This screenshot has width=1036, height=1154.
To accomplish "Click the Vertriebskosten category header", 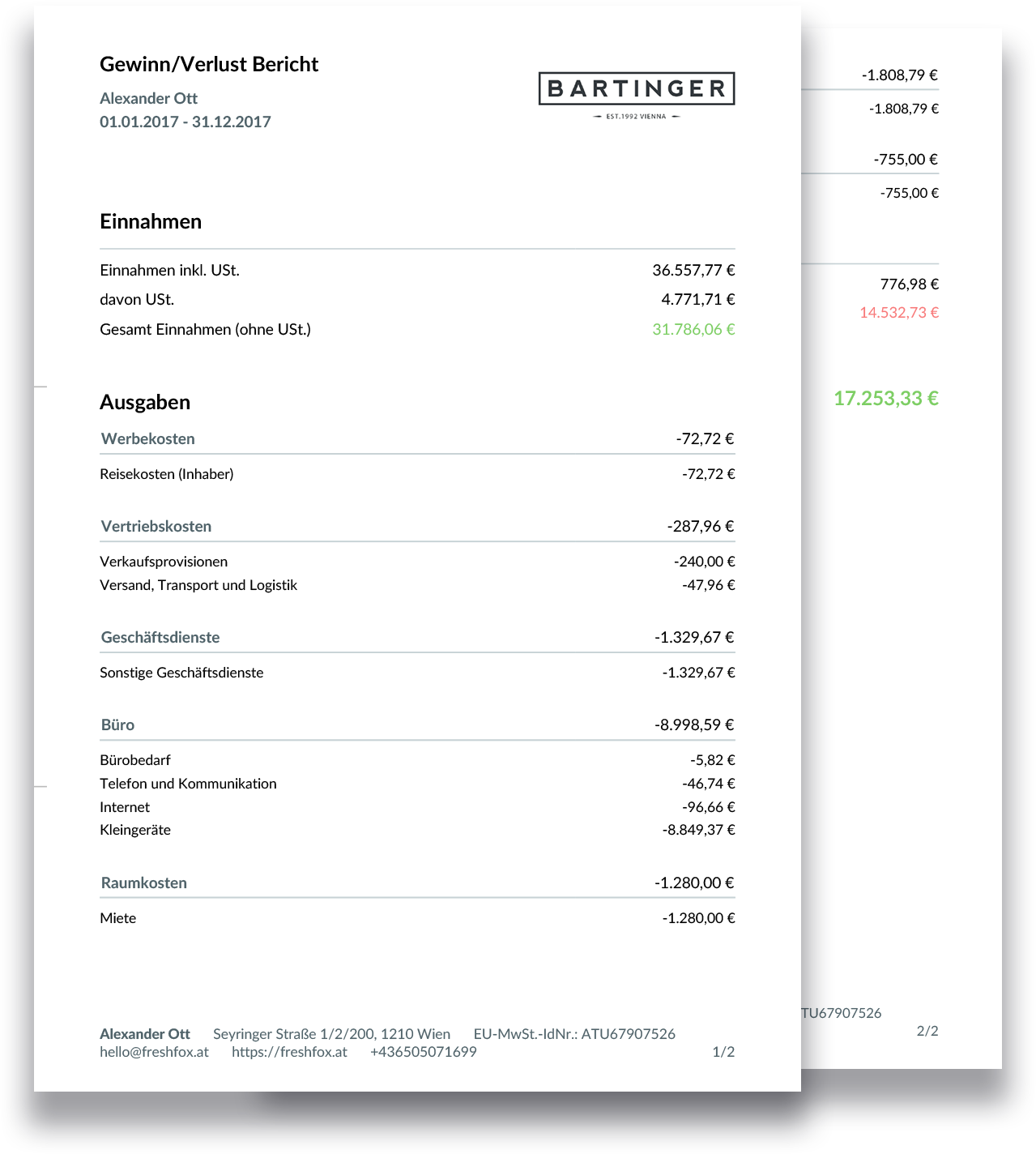I will click(156, 526).
